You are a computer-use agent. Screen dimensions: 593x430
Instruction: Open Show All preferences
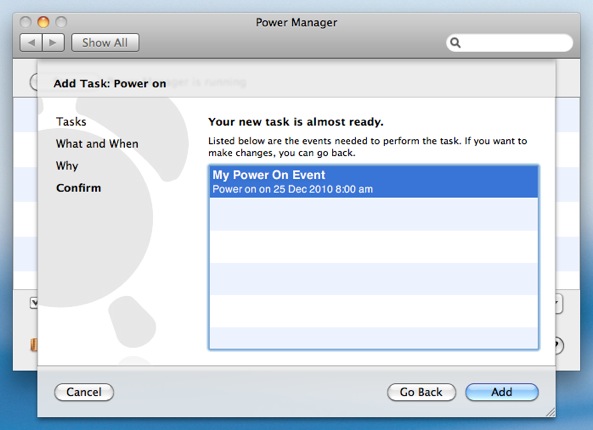pos(105,43)
